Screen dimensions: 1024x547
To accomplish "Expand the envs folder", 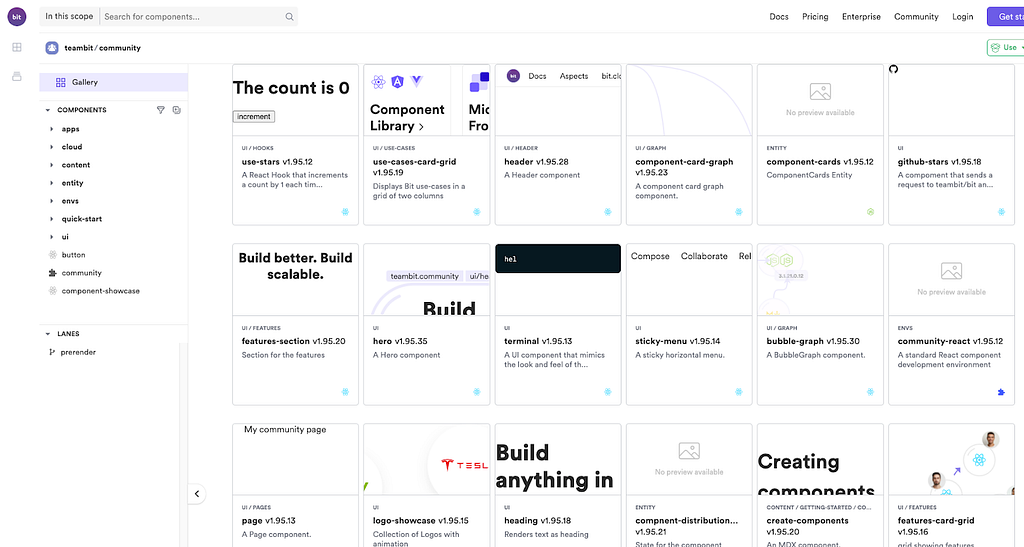I will [52, 201].
